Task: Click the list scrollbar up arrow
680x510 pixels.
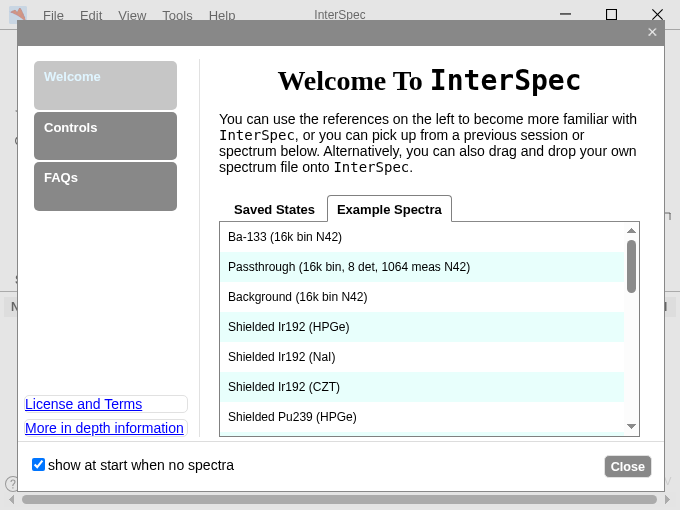Action: tap(631, 231)
